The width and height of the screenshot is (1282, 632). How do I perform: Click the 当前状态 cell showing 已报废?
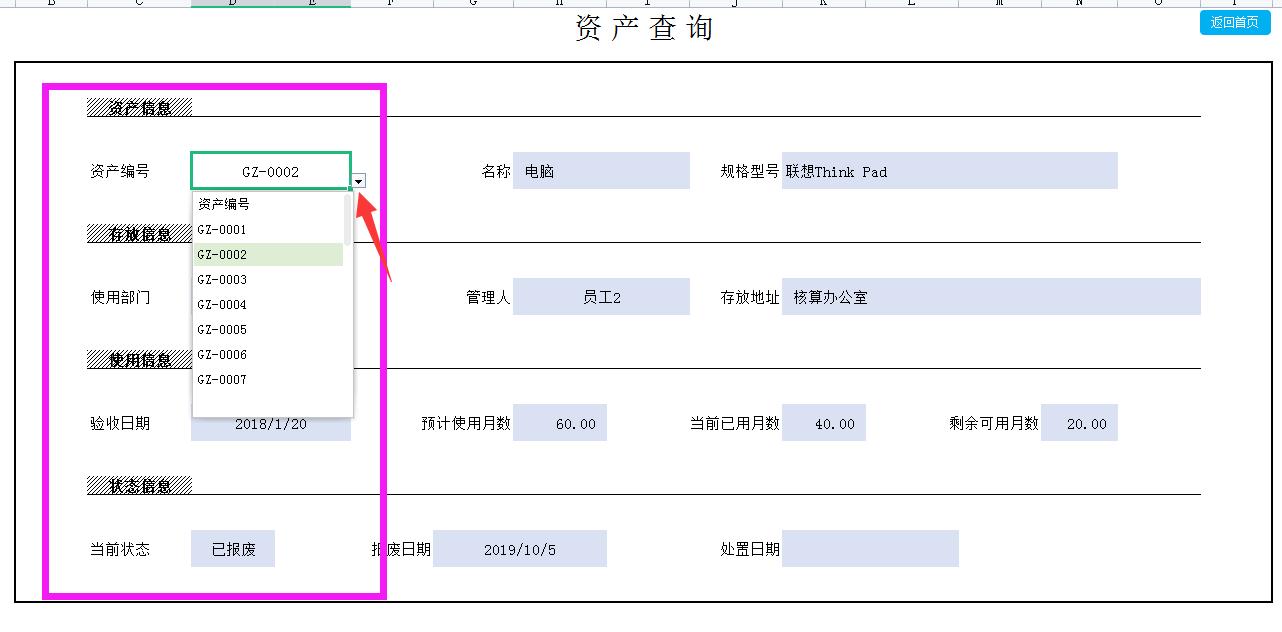(x=232, y=548)
